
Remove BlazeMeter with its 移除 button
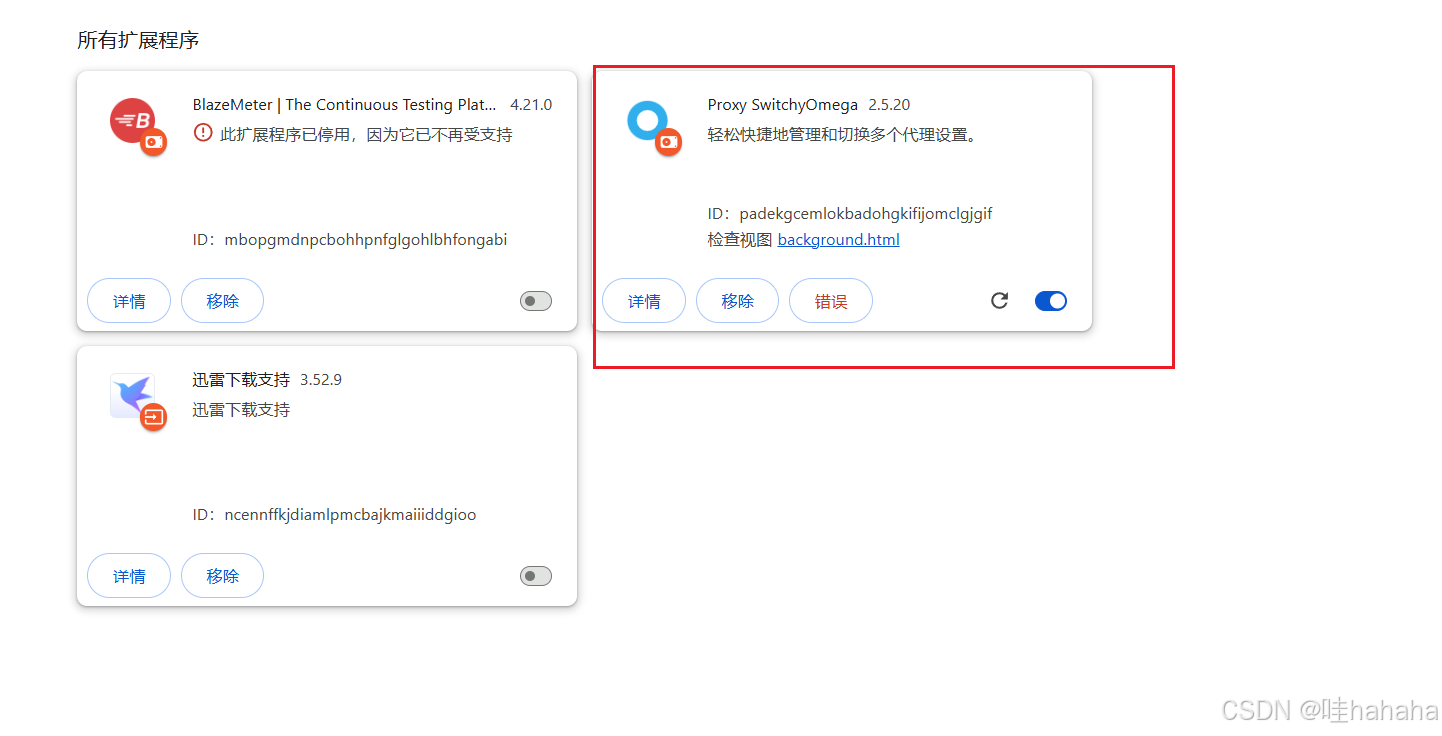[x=223, y=301]
